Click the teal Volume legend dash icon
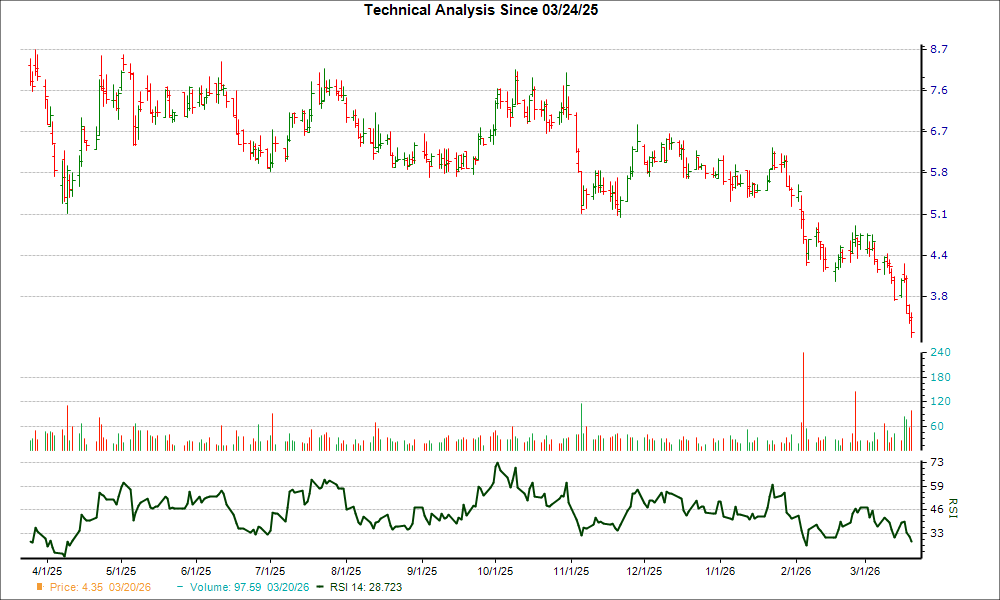The height and width of the screenshot is (600, 1000). [180, 588]
